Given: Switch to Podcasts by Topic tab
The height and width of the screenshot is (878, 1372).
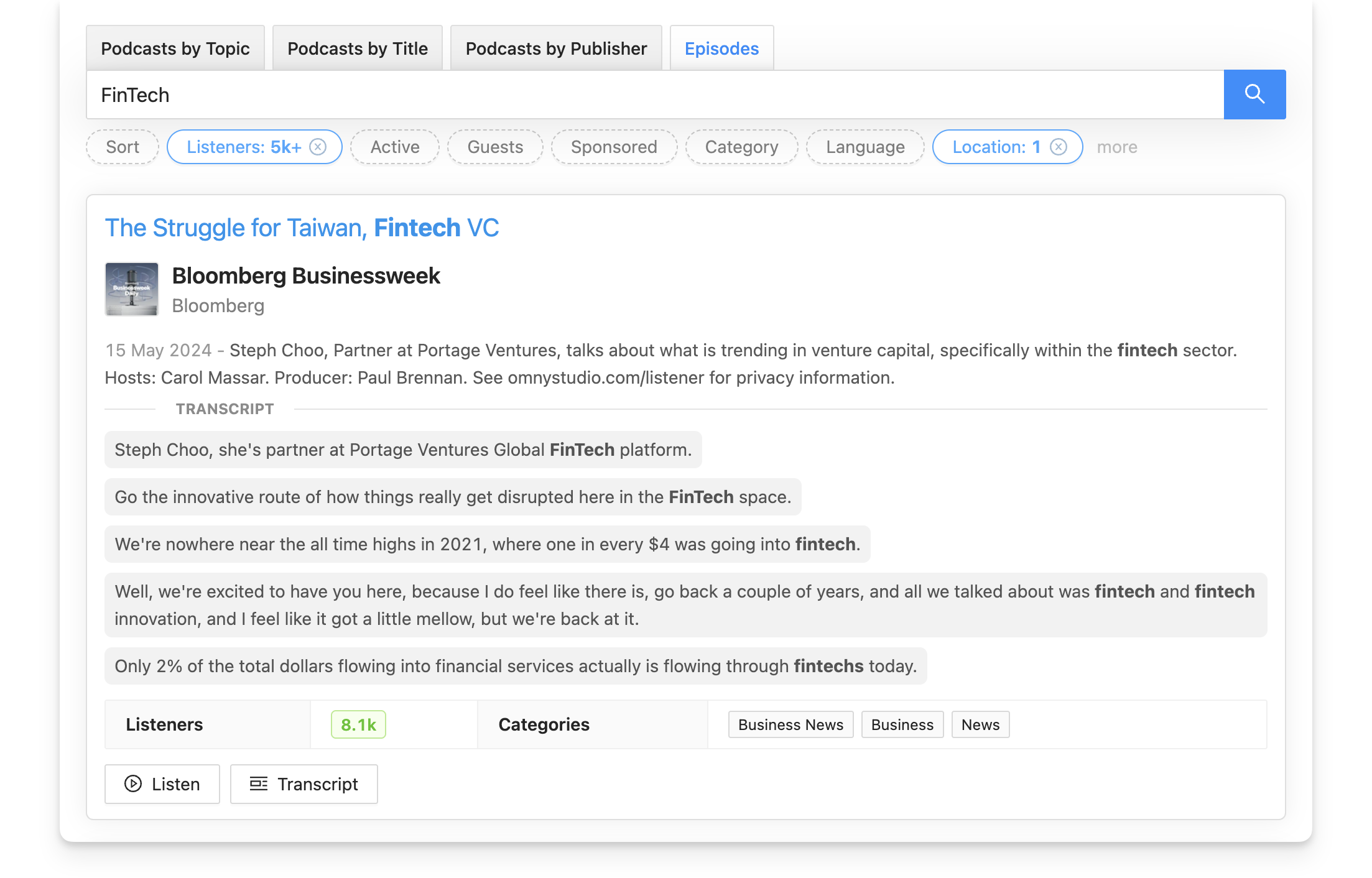Looking at the screenshot, I should click(x=176, y=48).
